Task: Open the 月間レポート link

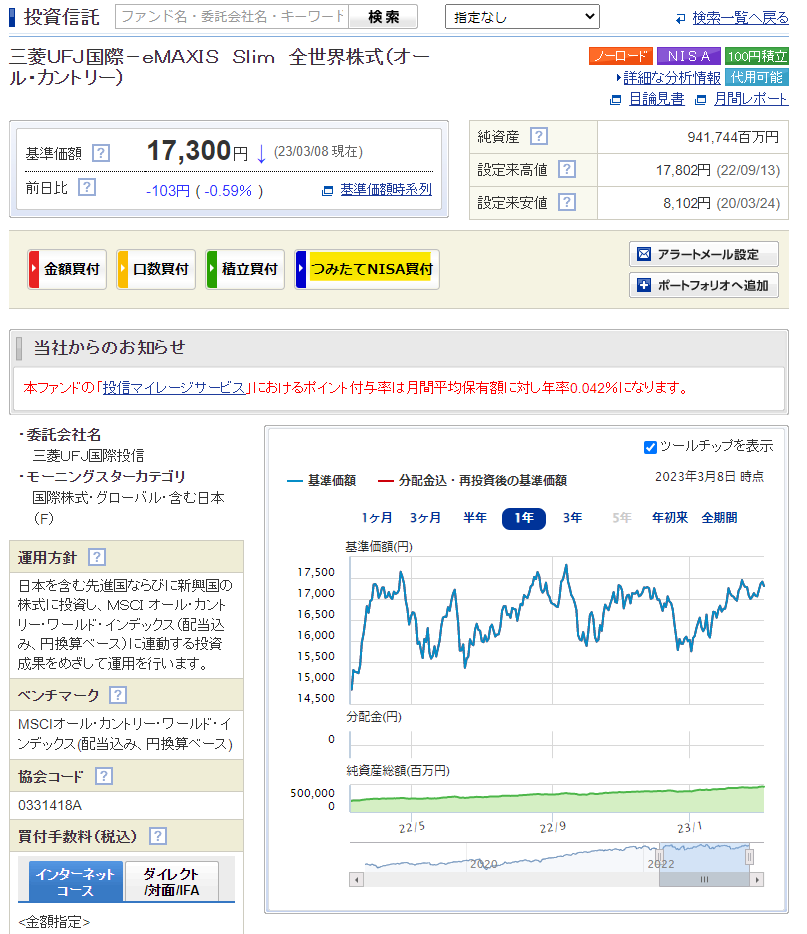Action: coord(751,99)
